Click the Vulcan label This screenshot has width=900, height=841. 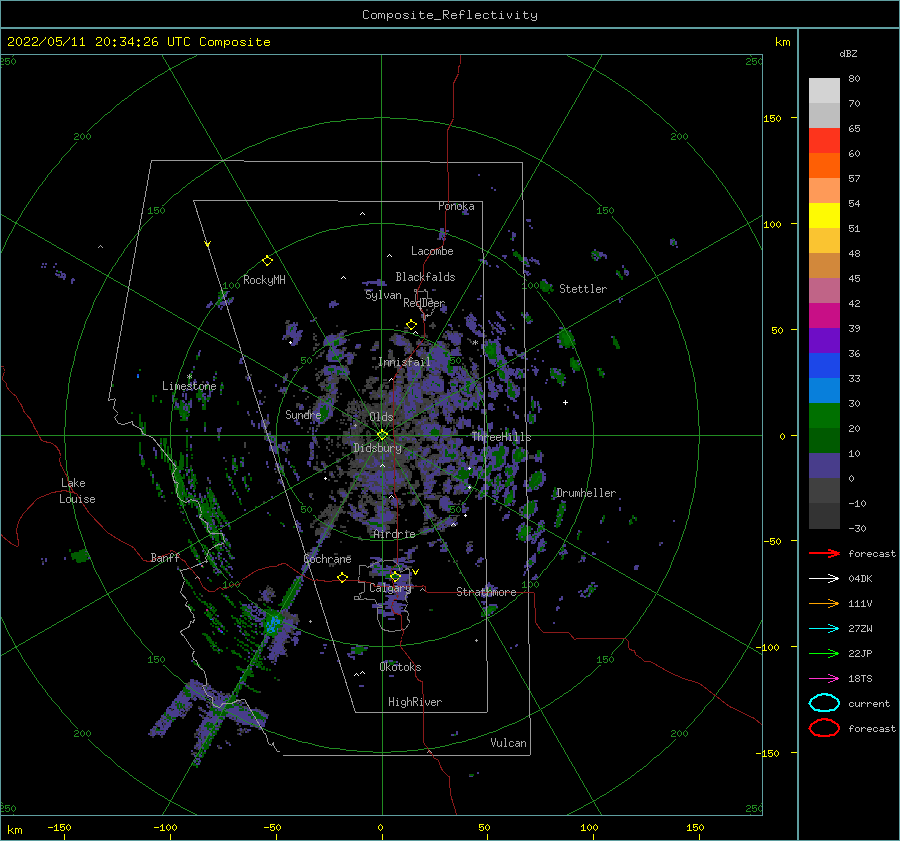[509, 743]
